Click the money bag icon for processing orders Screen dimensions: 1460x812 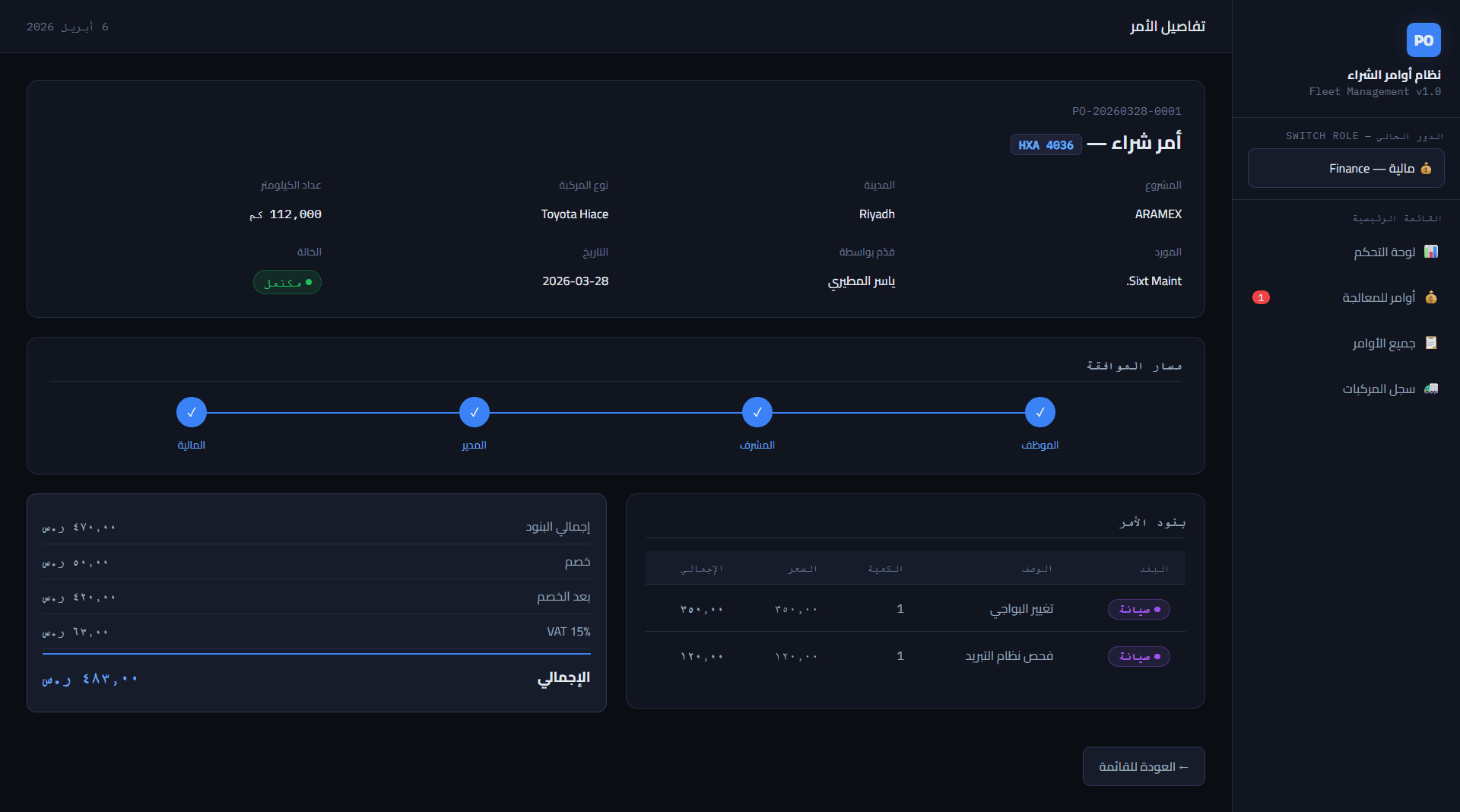(x=1431, y=297)
